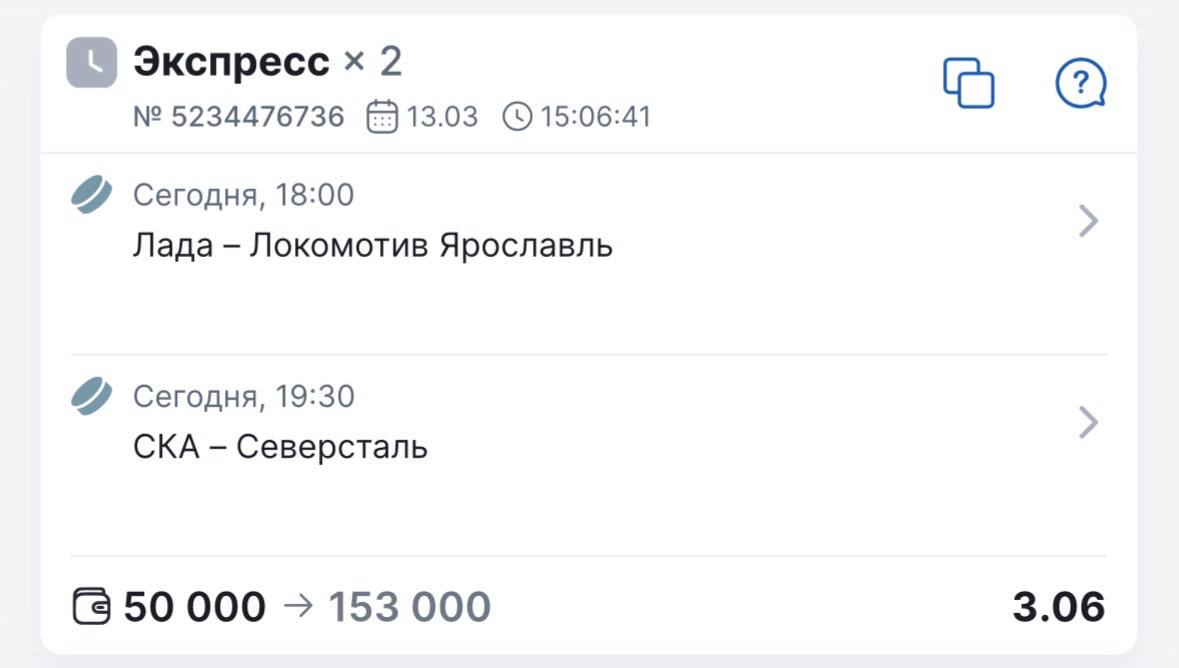Click the calendar icon beside 13.03
This screenshot has height=668, width=1179.
pyautogui.click(x=382, y=117)
